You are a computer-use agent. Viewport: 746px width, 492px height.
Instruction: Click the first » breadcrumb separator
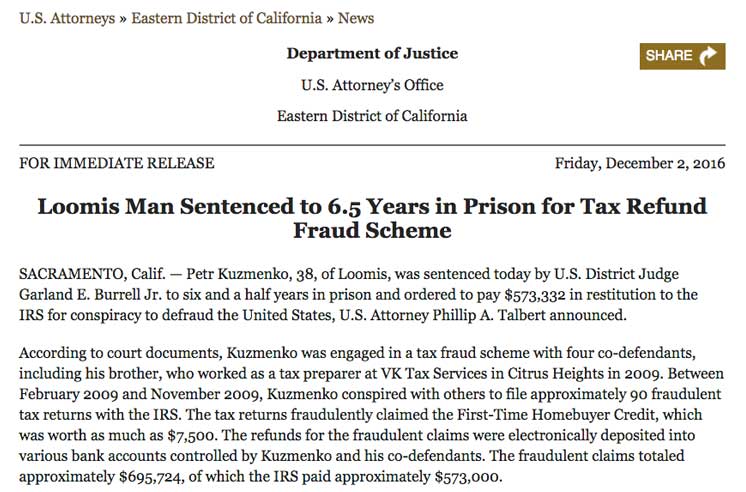(x=123, y=20)
